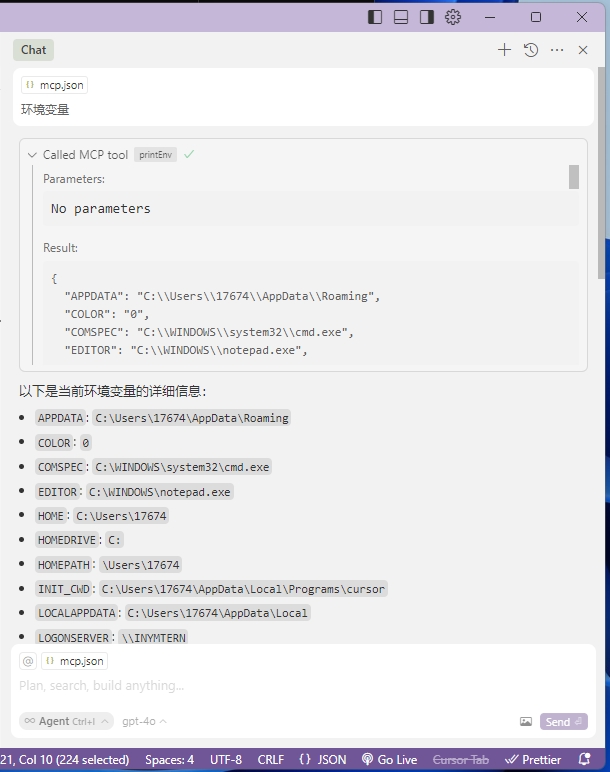
Task: Focus the Plan, search, build anything input
Action: tap(303, 685)
